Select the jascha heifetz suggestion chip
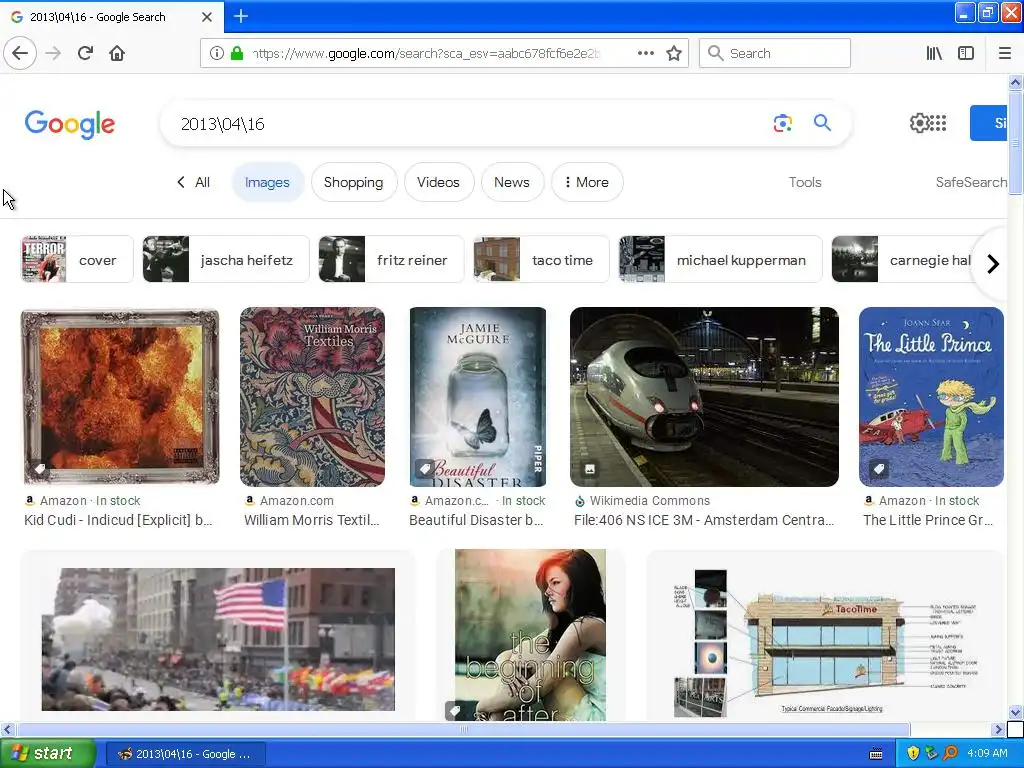This screenshot has width=1024, height=768. (226, 259)
